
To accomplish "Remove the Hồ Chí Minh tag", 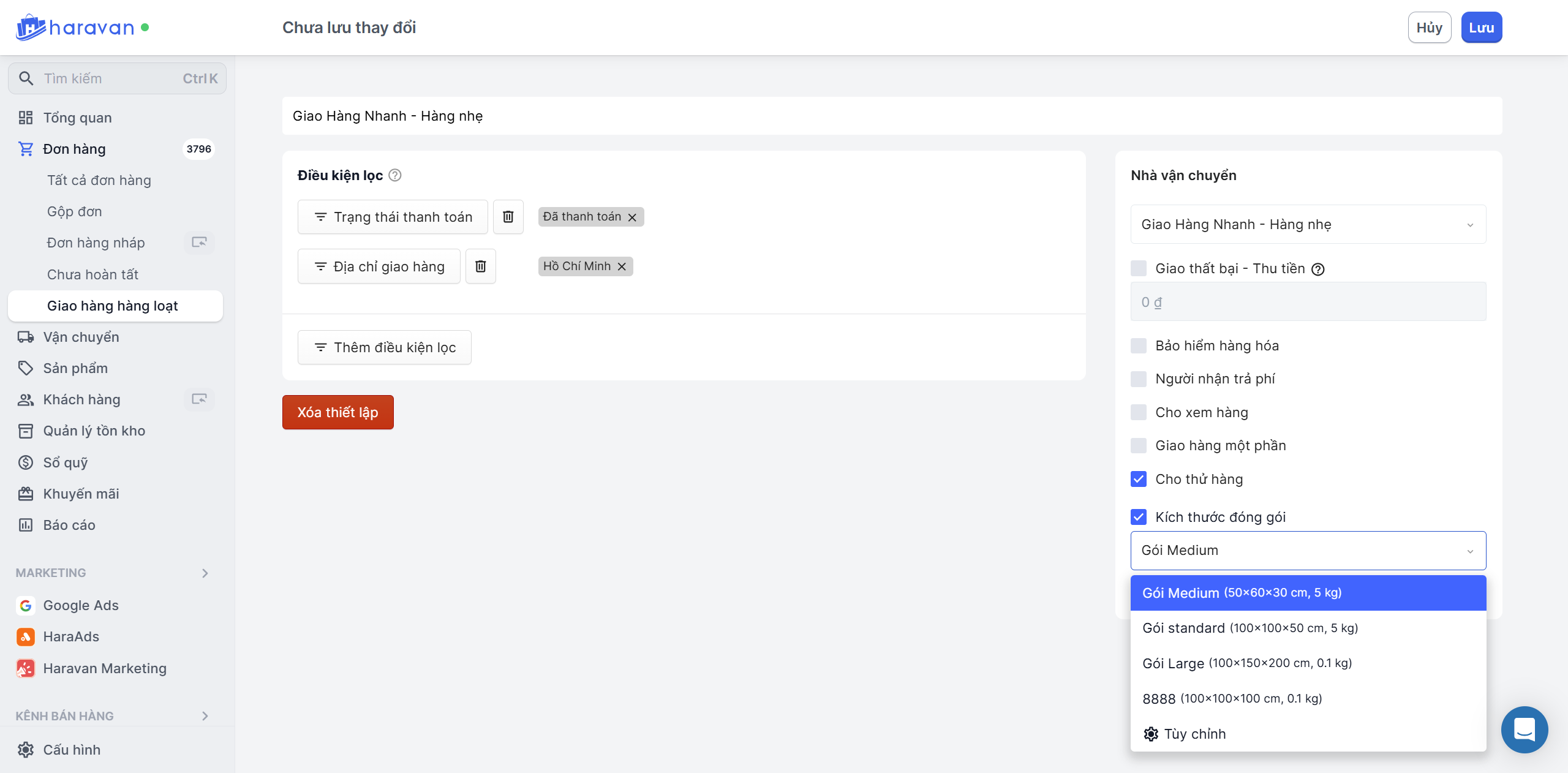I will coord(622,266).
